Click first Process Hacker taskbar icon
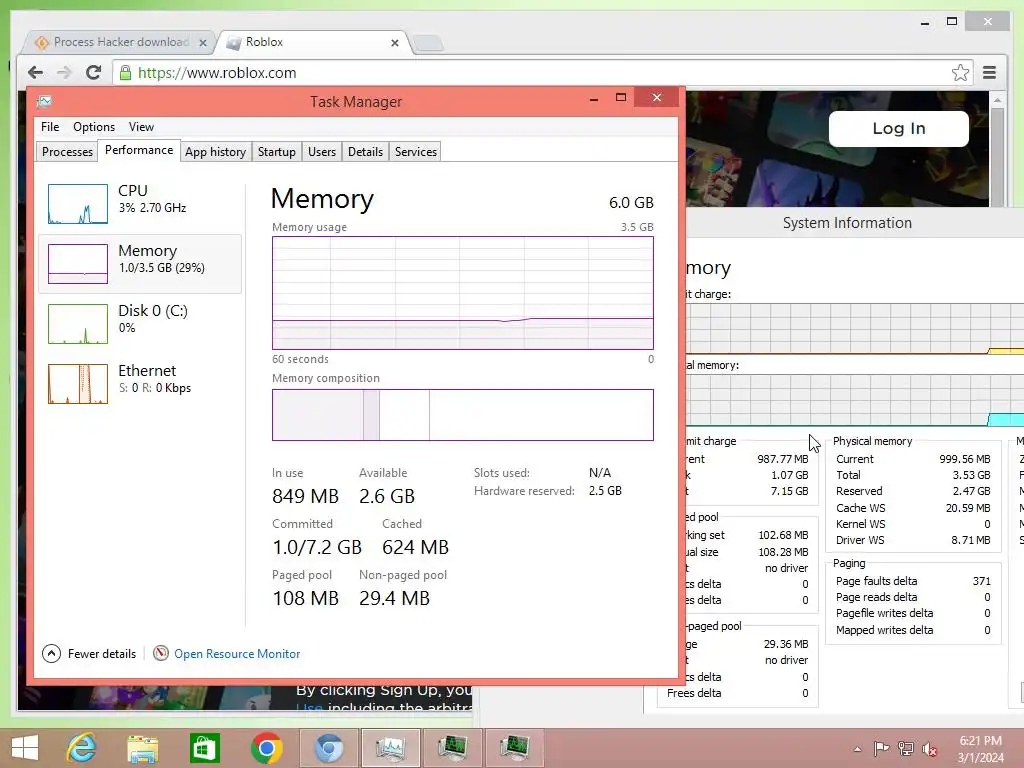 (x=452, y=748)
